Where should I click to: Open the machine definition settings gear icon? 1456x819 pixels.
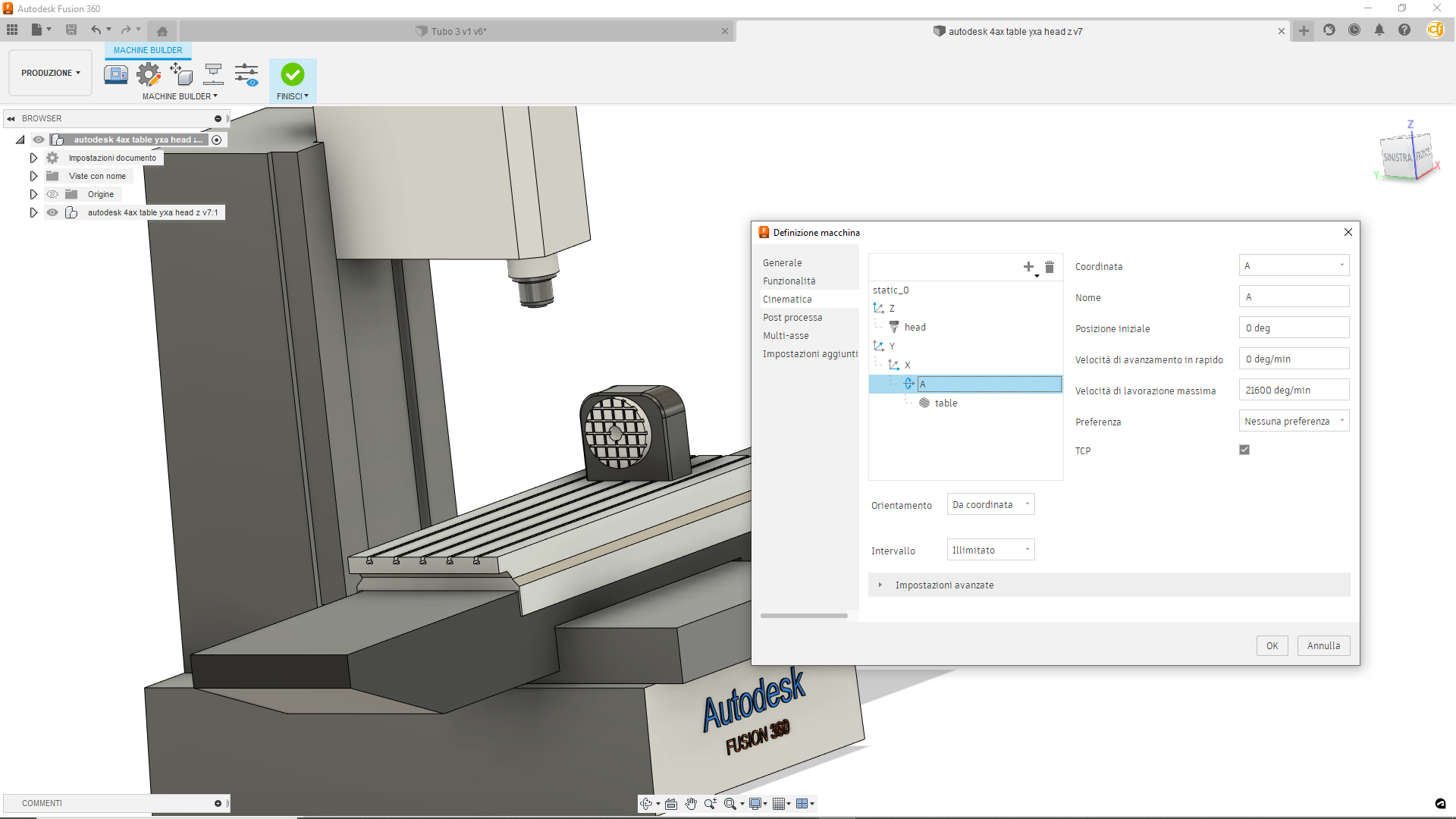[x=148, y=74]
